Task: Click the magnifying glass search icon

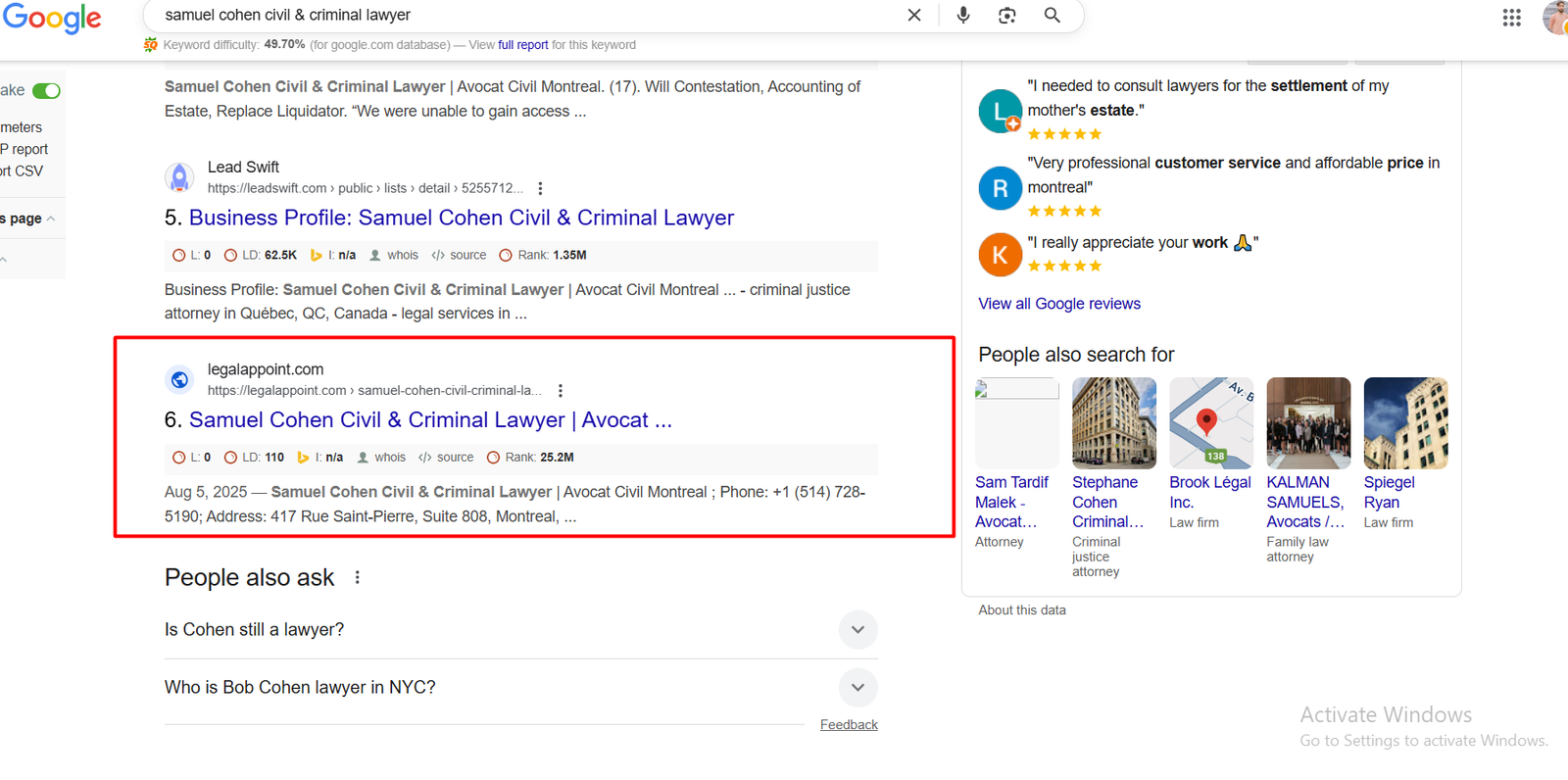Action: pyautogui.click(x=1052, y=16)
